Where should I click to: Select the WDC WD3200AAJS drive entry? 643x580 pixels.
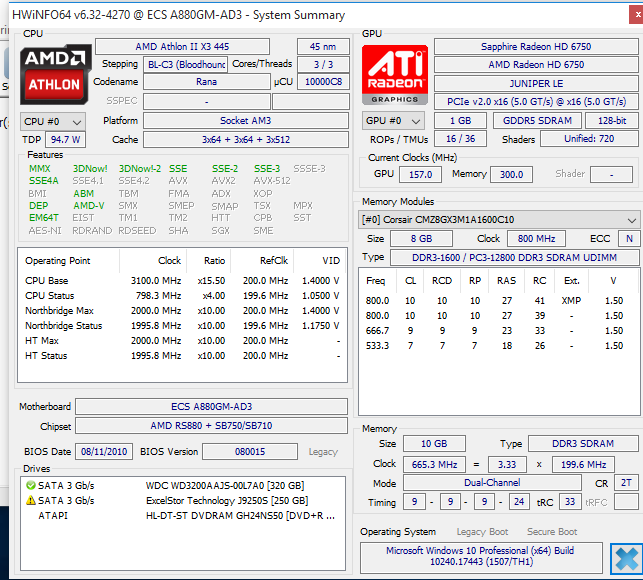[183, 486]
